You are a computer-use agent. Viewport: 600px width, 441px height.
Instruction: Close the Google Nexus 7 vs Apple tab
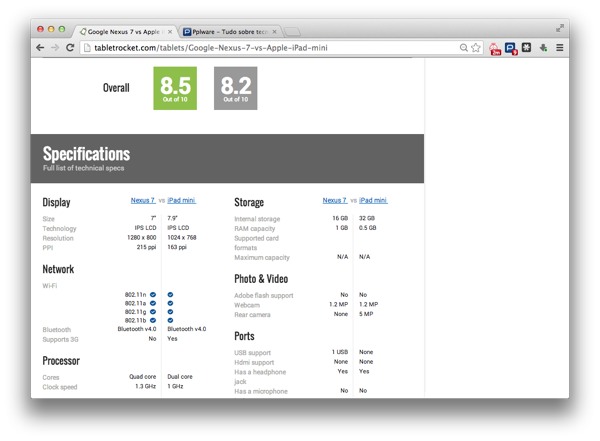(x=170, y=32)
